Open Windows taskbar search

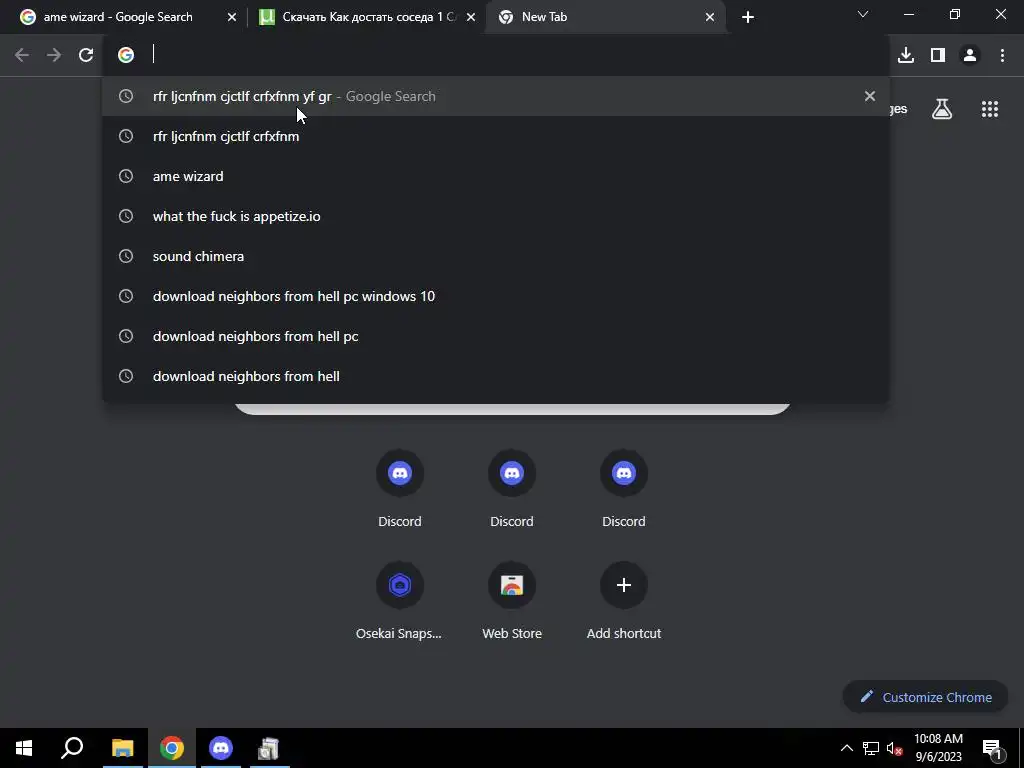pos(72,748)
